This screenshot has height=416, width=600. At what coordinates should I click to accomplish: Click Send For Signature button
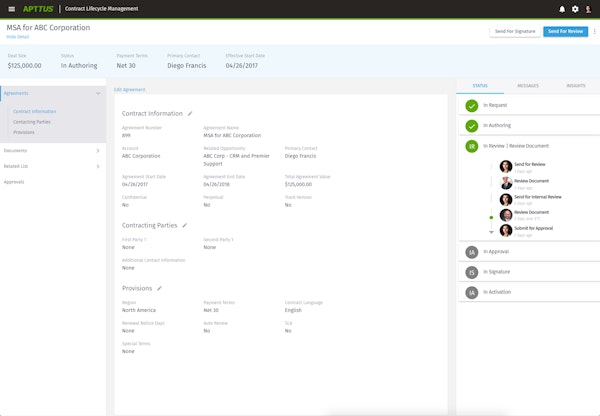tap(515, 31)
